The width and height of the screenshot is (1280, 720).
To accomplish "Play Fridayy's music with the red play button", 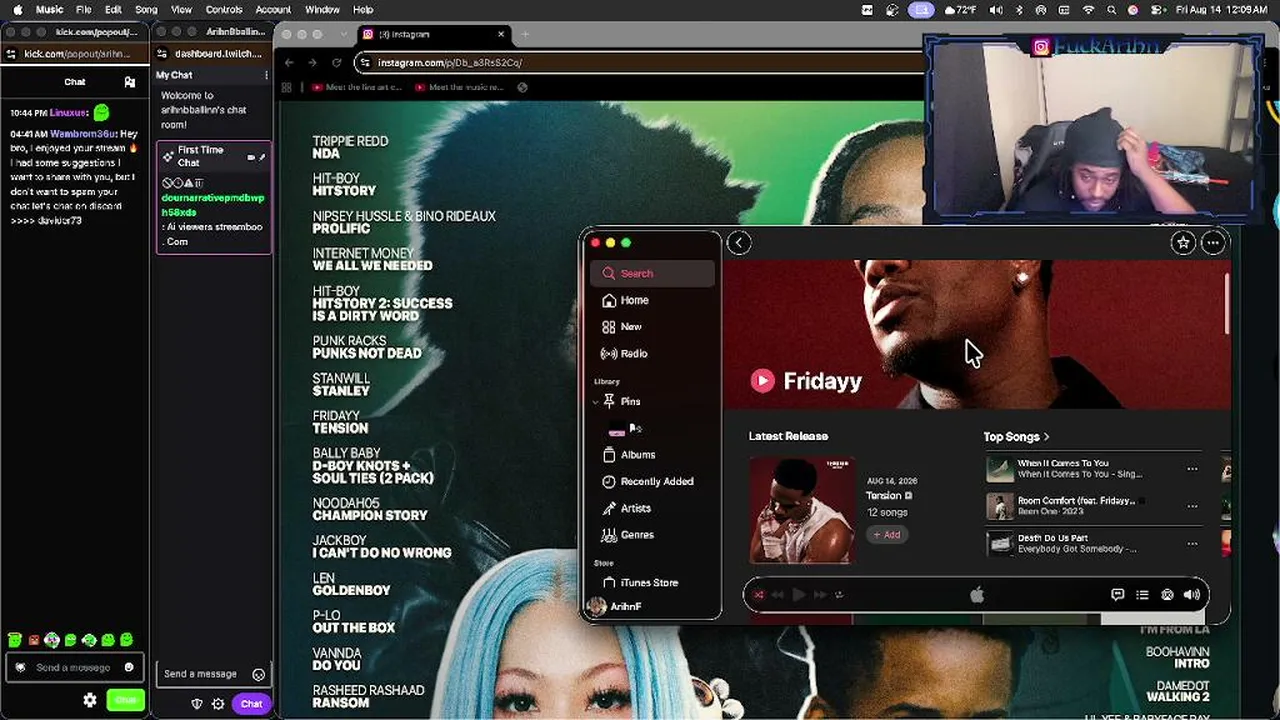I will tap(762, 380).
